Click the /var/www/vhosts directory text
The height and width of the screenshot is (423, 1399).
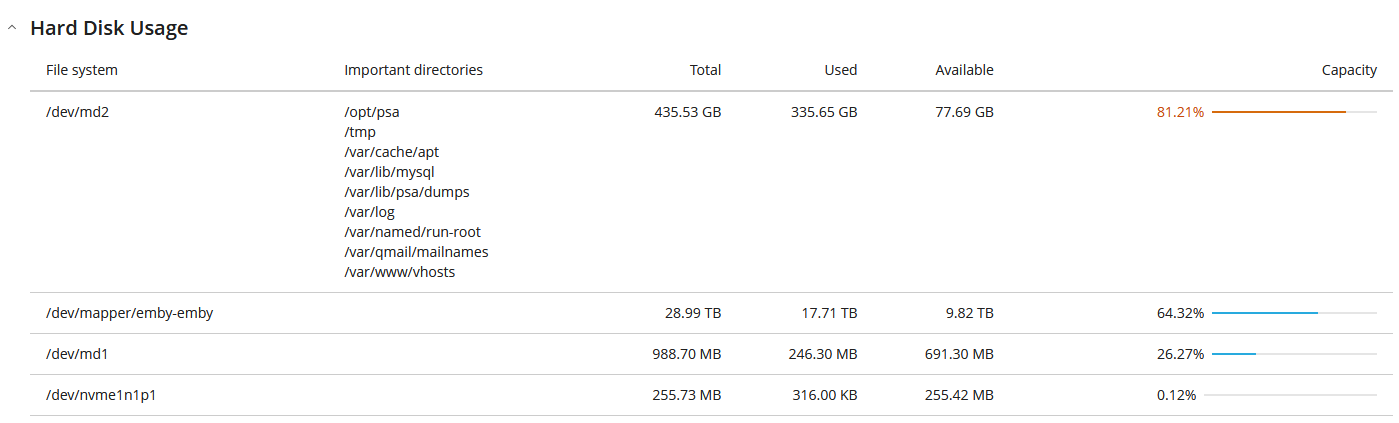point(400,272)
